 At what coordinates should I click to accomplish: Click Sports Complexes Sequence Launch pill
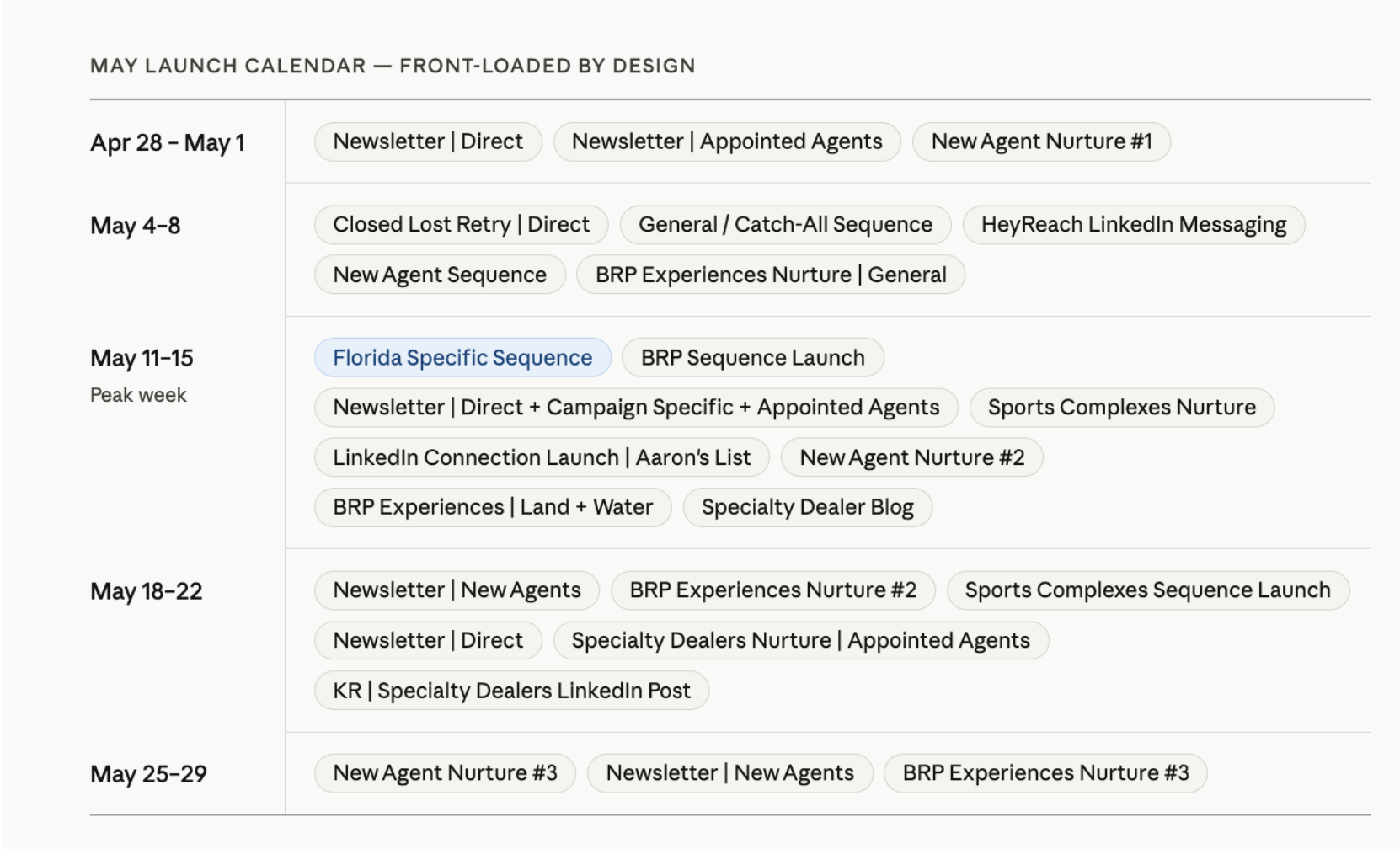pos(1147,590)
